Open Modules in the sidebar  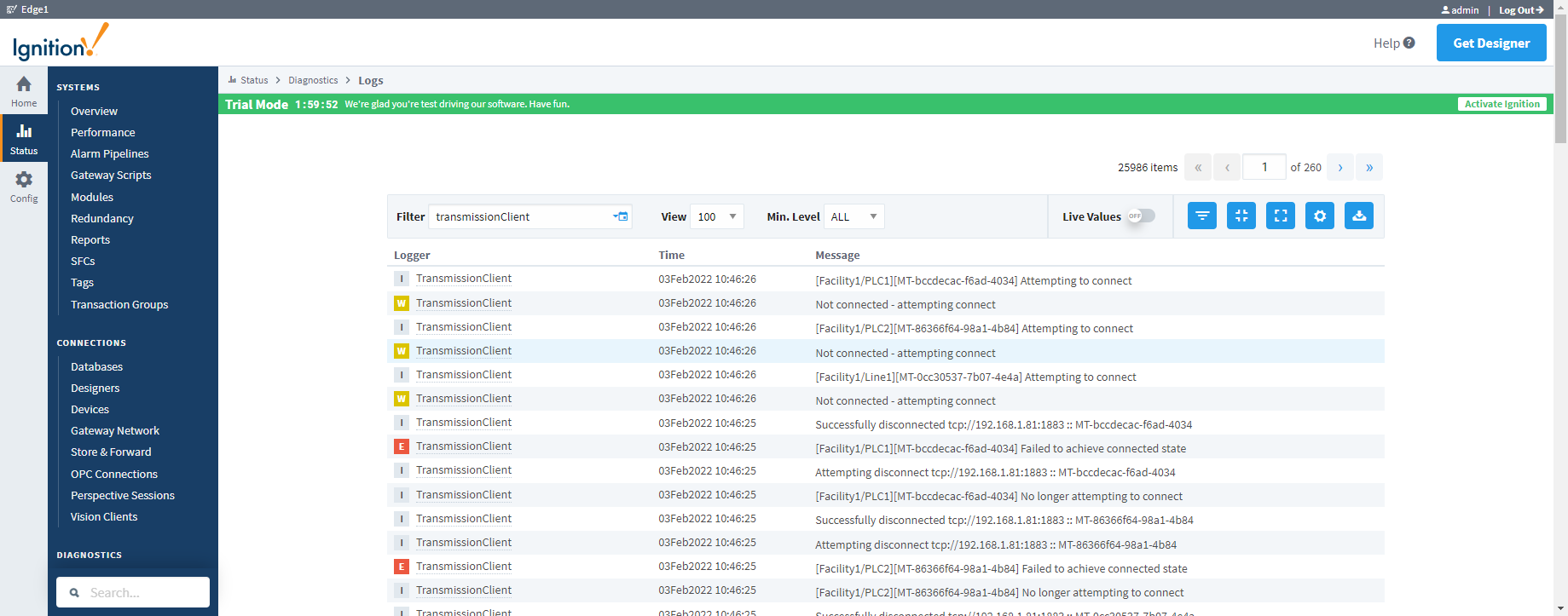pyautogui.click(x=92, y=198)
